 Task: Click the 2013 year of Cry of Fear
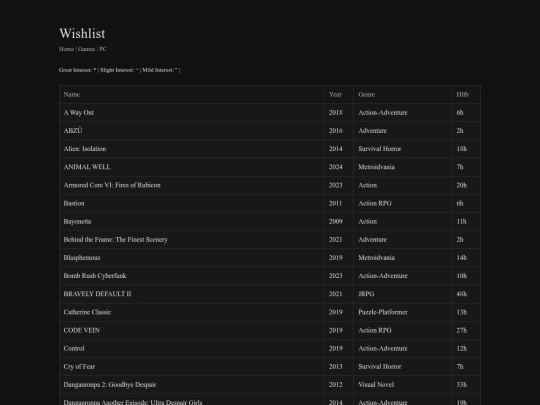click(x=335, y=366)
